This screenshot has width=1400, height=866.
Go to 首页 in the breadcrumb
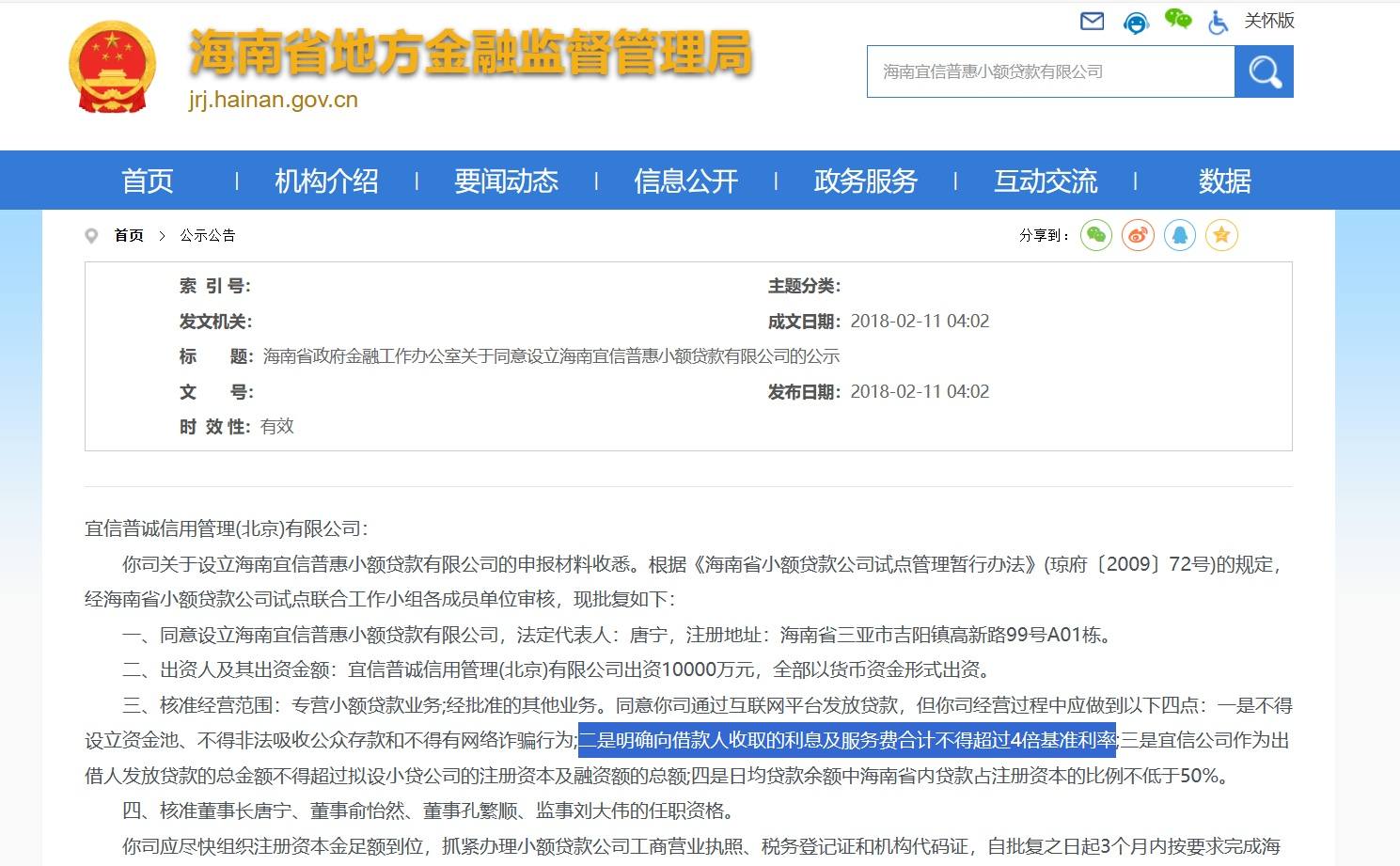point(129,235)
